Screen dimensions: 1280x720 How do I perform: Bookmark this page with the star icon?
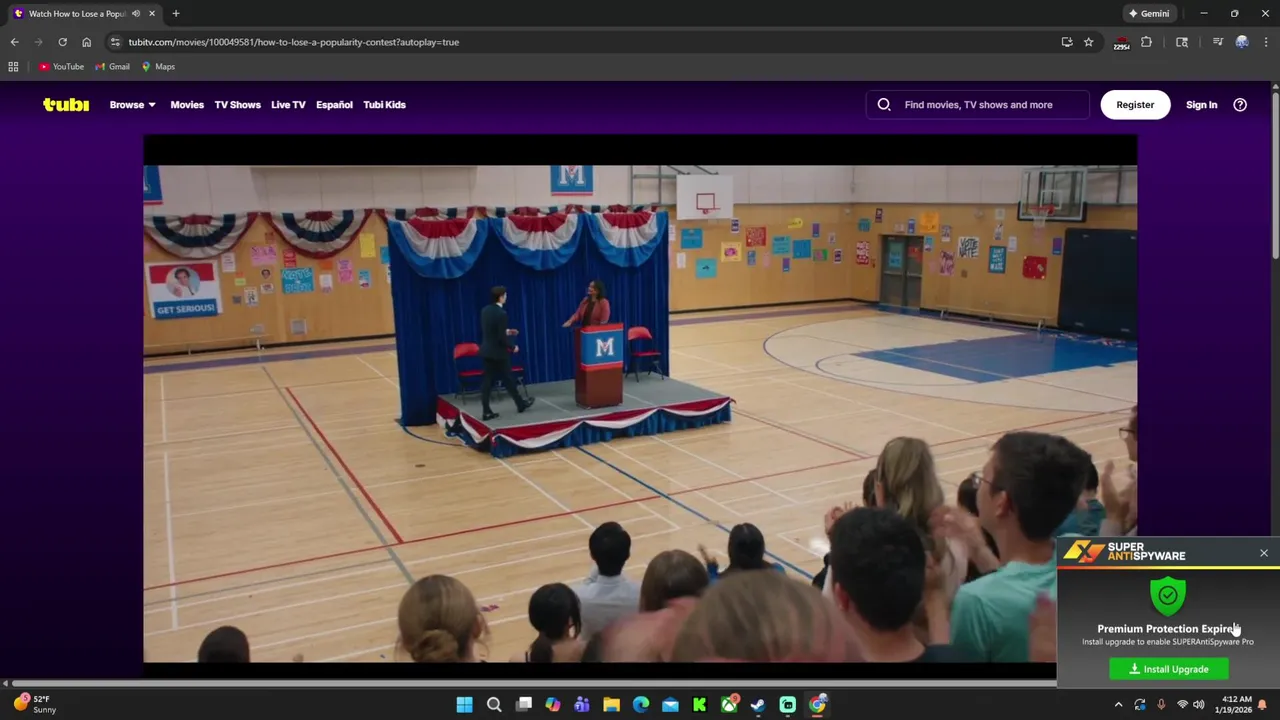[x=1089, y=42]
